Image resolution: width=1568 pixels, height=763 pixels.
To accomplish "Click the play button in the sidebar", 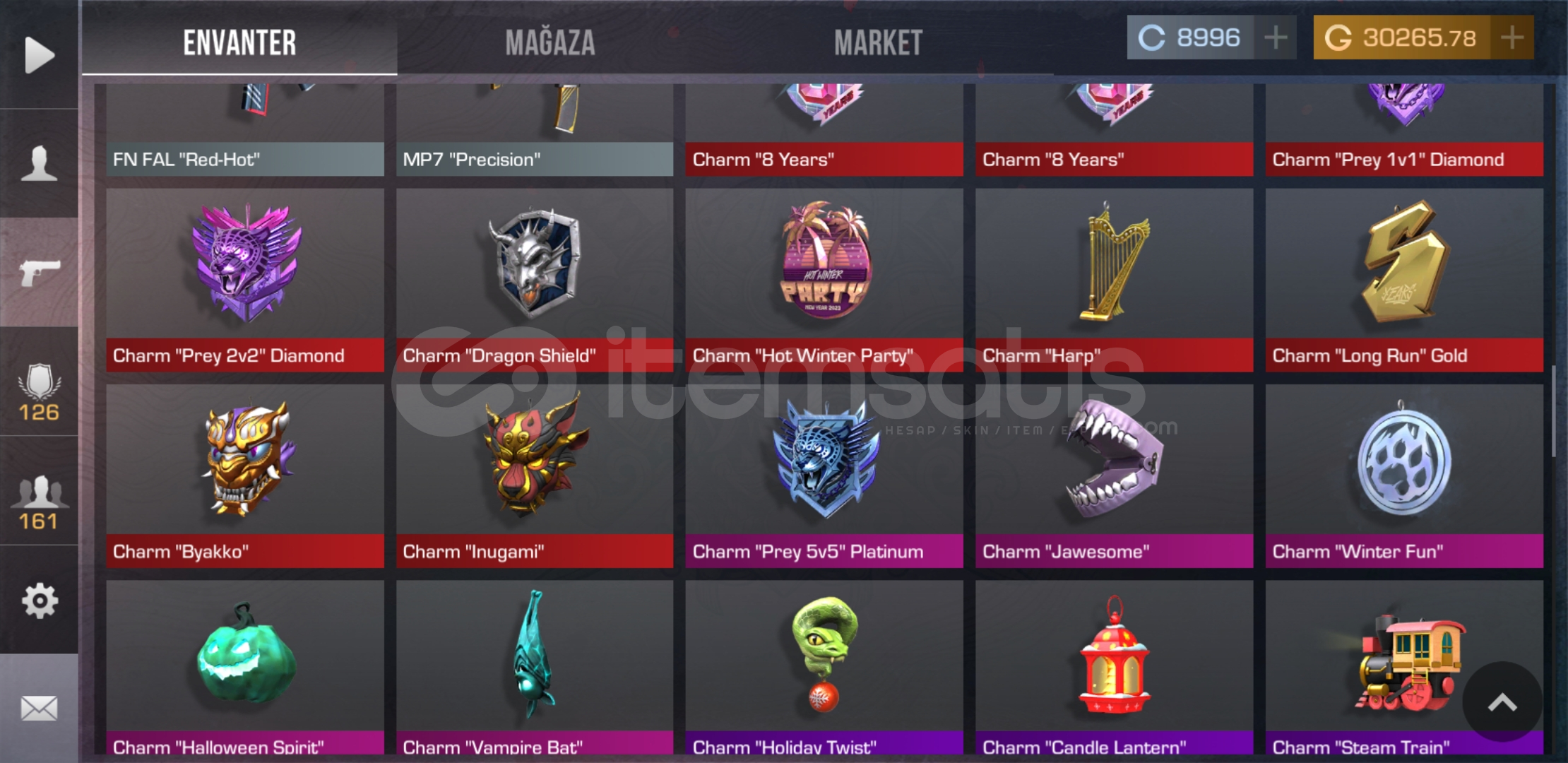I will coord(40,55).
